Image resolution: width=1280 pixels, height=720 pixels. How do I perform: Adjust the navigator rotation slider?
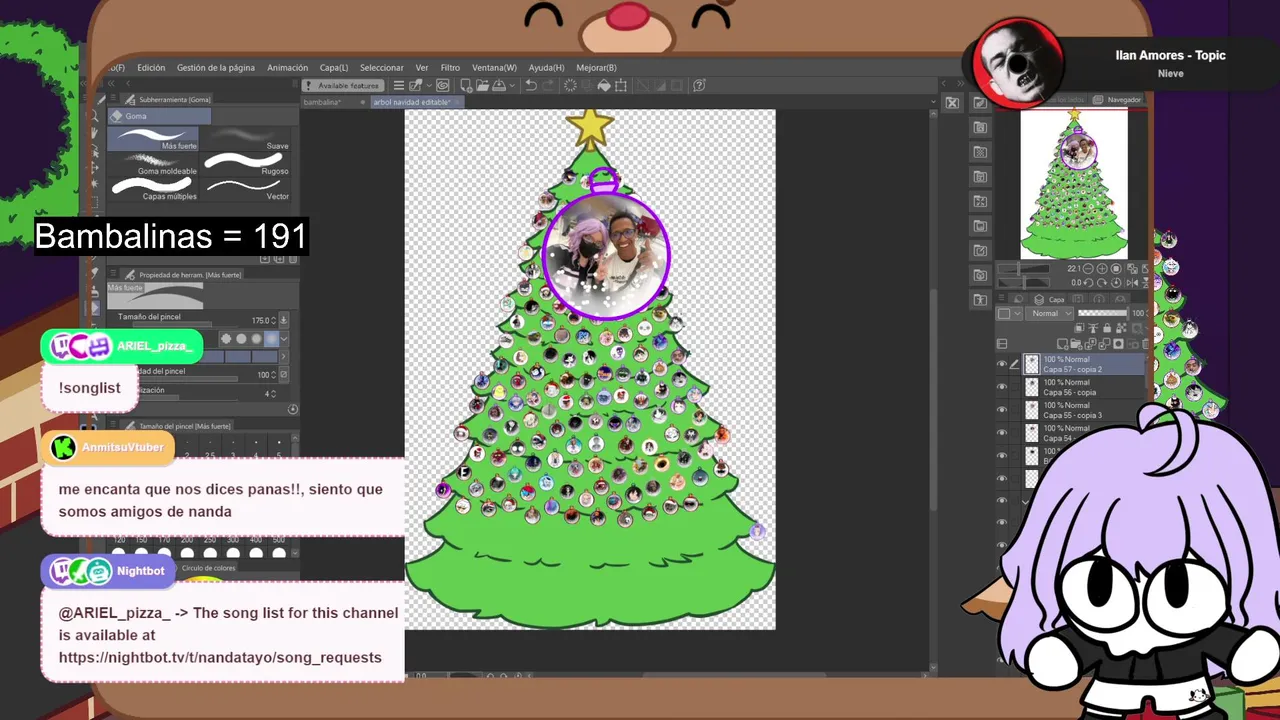[x=1023, y=283]
